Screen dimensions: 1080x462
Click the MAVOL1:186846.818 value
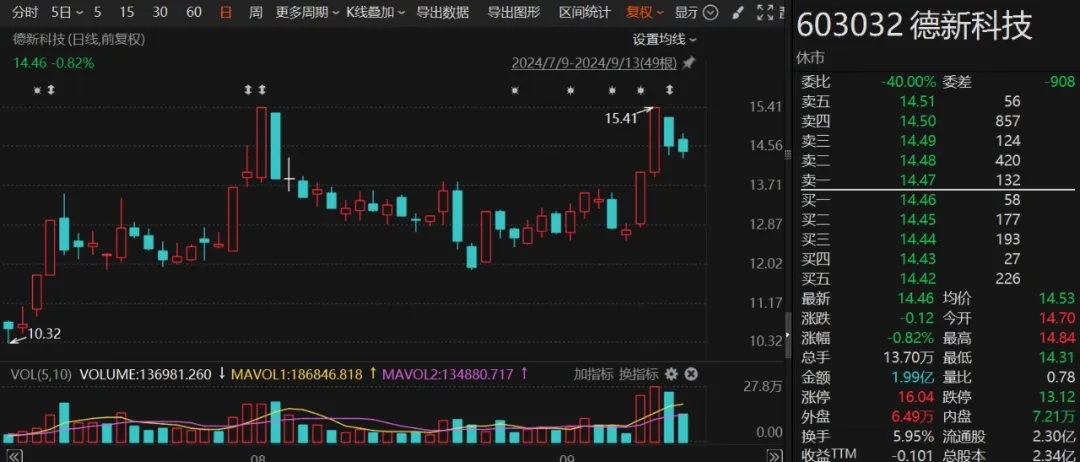(297, 374)
